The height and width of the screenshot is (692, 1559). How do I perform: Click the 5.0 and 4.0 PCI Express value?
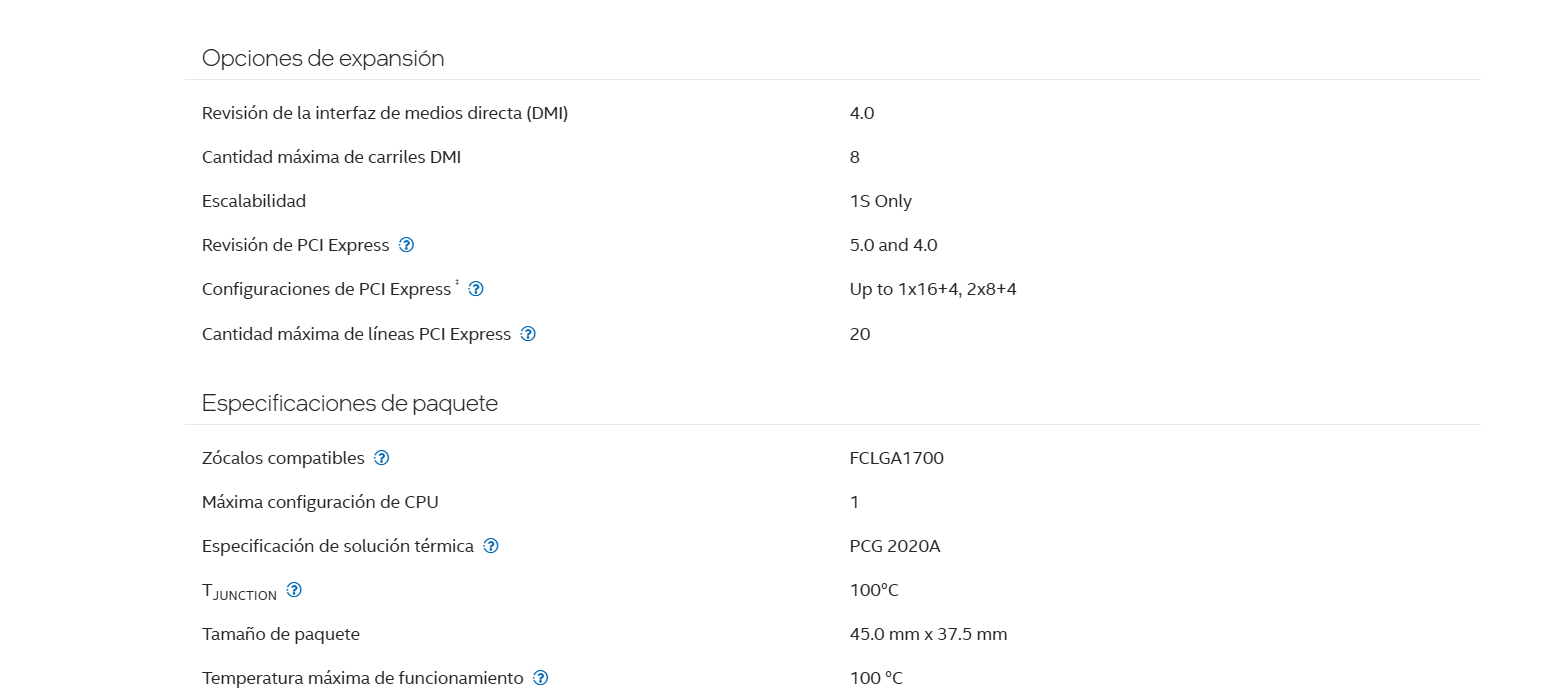point(894,245)
